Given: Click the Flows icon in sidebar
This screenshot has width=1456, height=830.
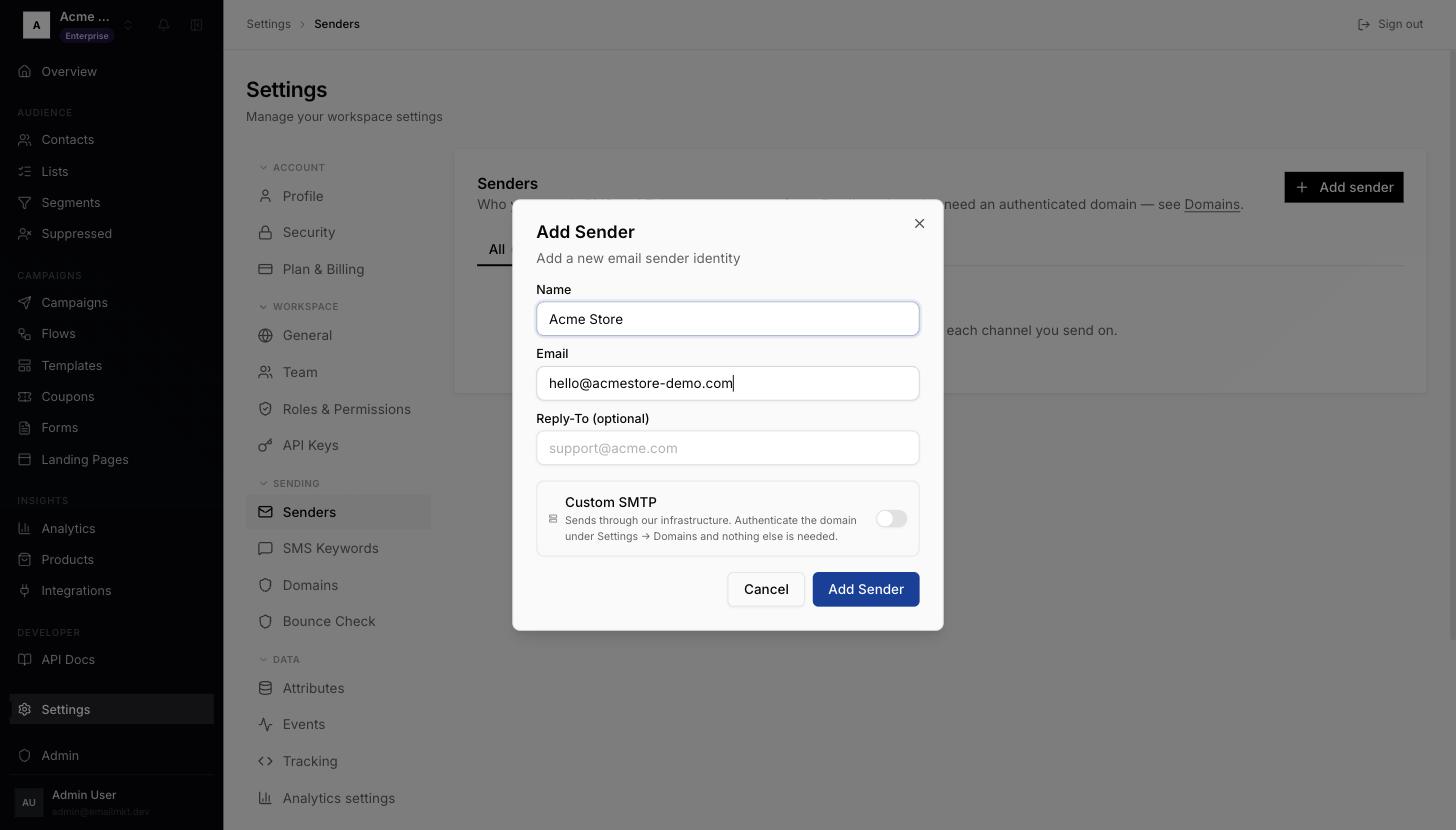Looking at the screenshot, I should (x=25, y=333).
